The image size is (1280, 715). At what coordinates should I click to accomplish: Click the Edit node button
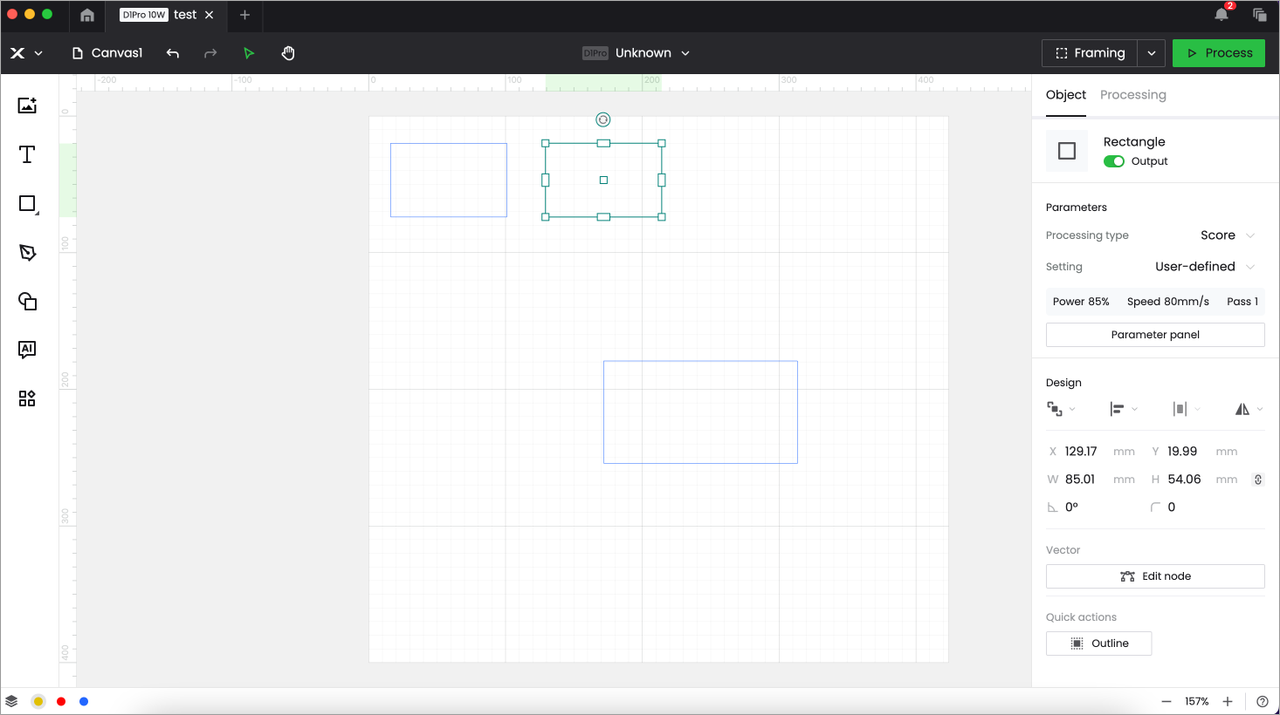pyautogui.click(x=1155, y=576)
